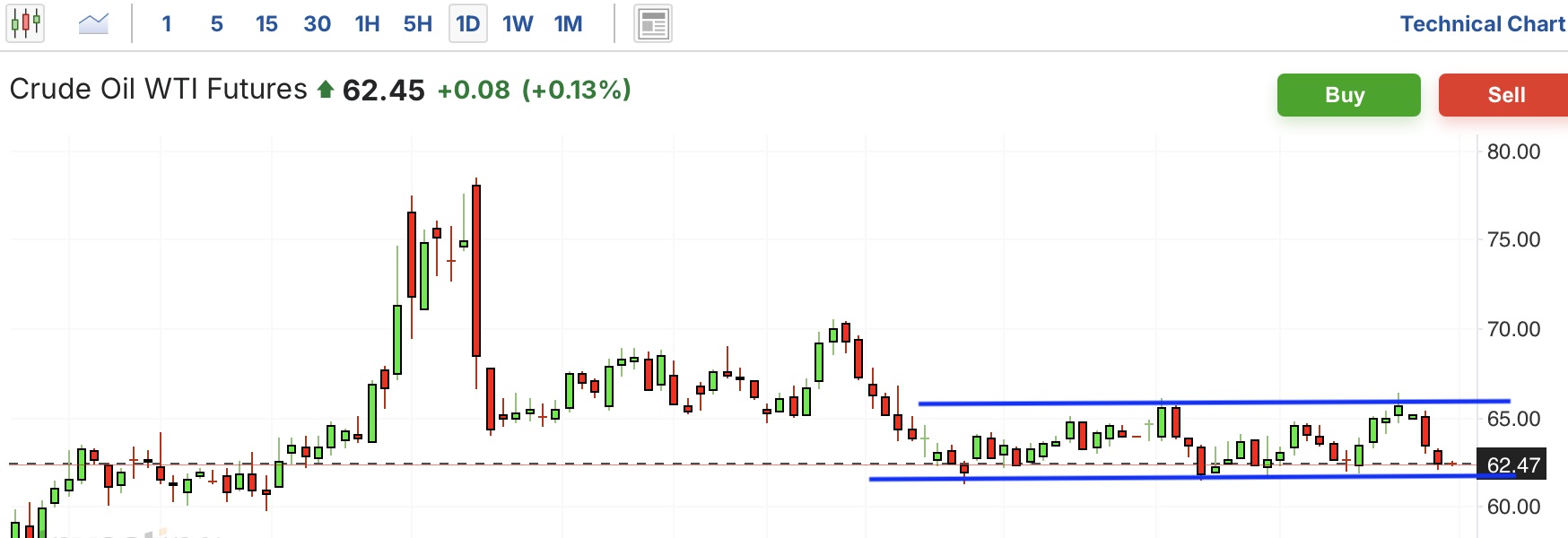Image resolution: width=1568 pixels, height=538 pixels.
Task: Click the 60.00 price axis label
Action: (1513, 507)
